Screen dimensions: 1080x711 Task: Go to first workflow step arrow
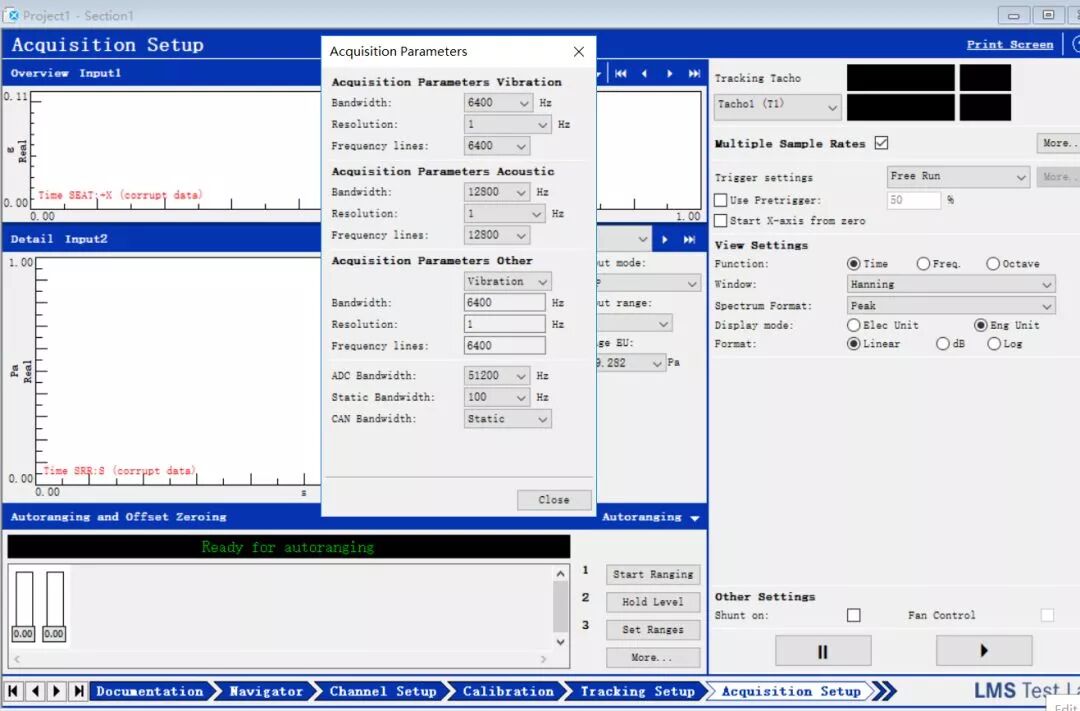(13, 691)
